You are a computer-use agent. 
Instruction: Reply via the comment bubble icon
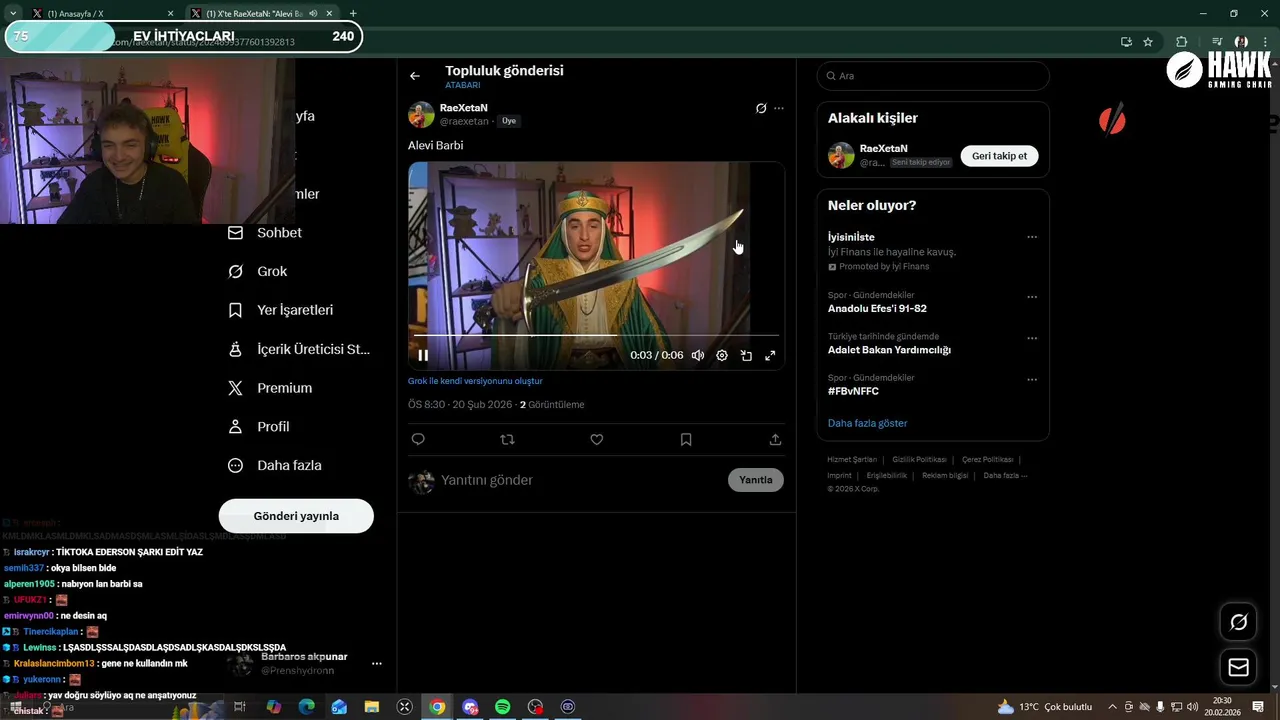click(x=418, y=439)
